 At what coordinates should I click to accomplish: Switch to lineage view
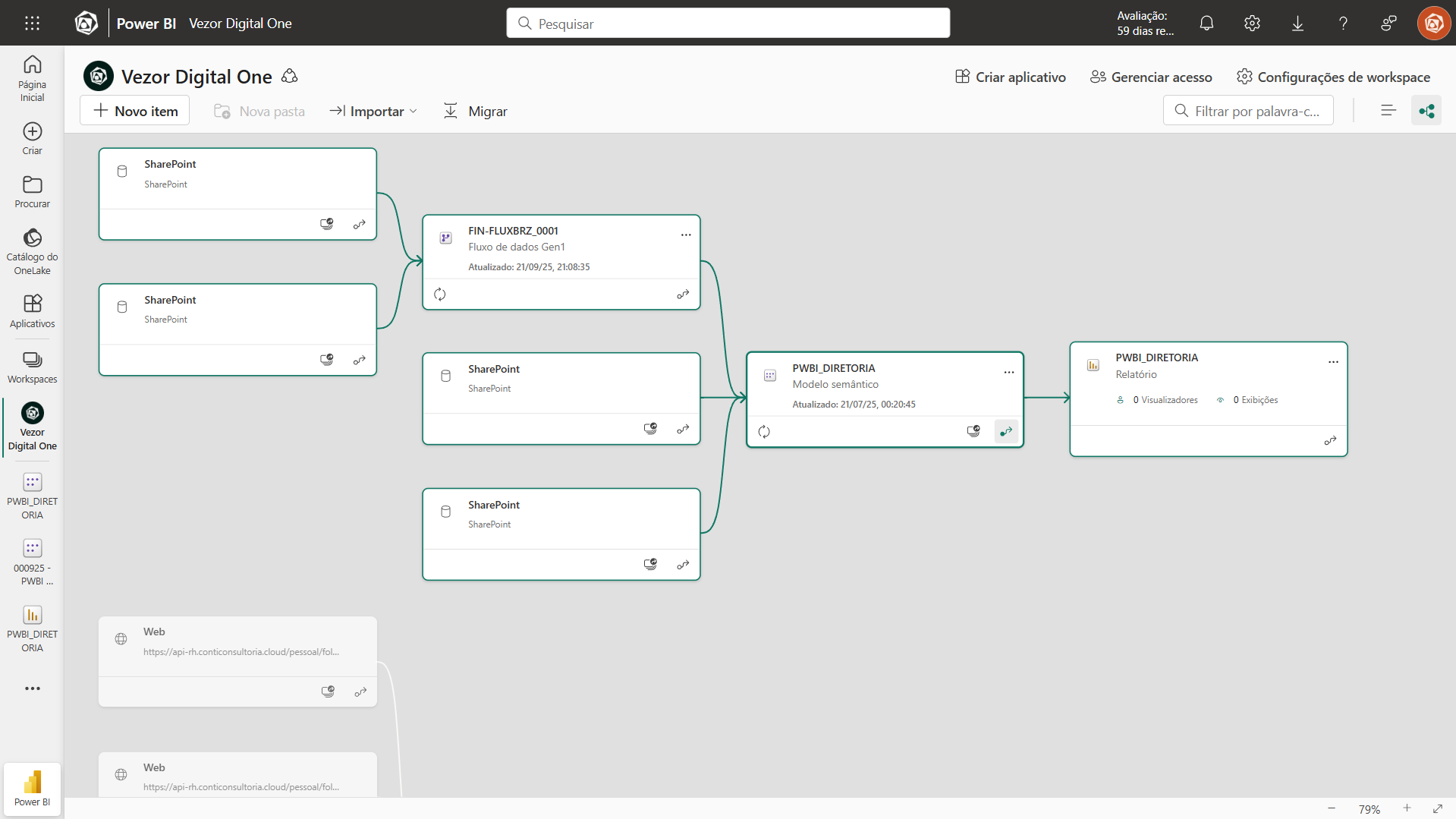pyautogui.click(x=1426, y=111)
